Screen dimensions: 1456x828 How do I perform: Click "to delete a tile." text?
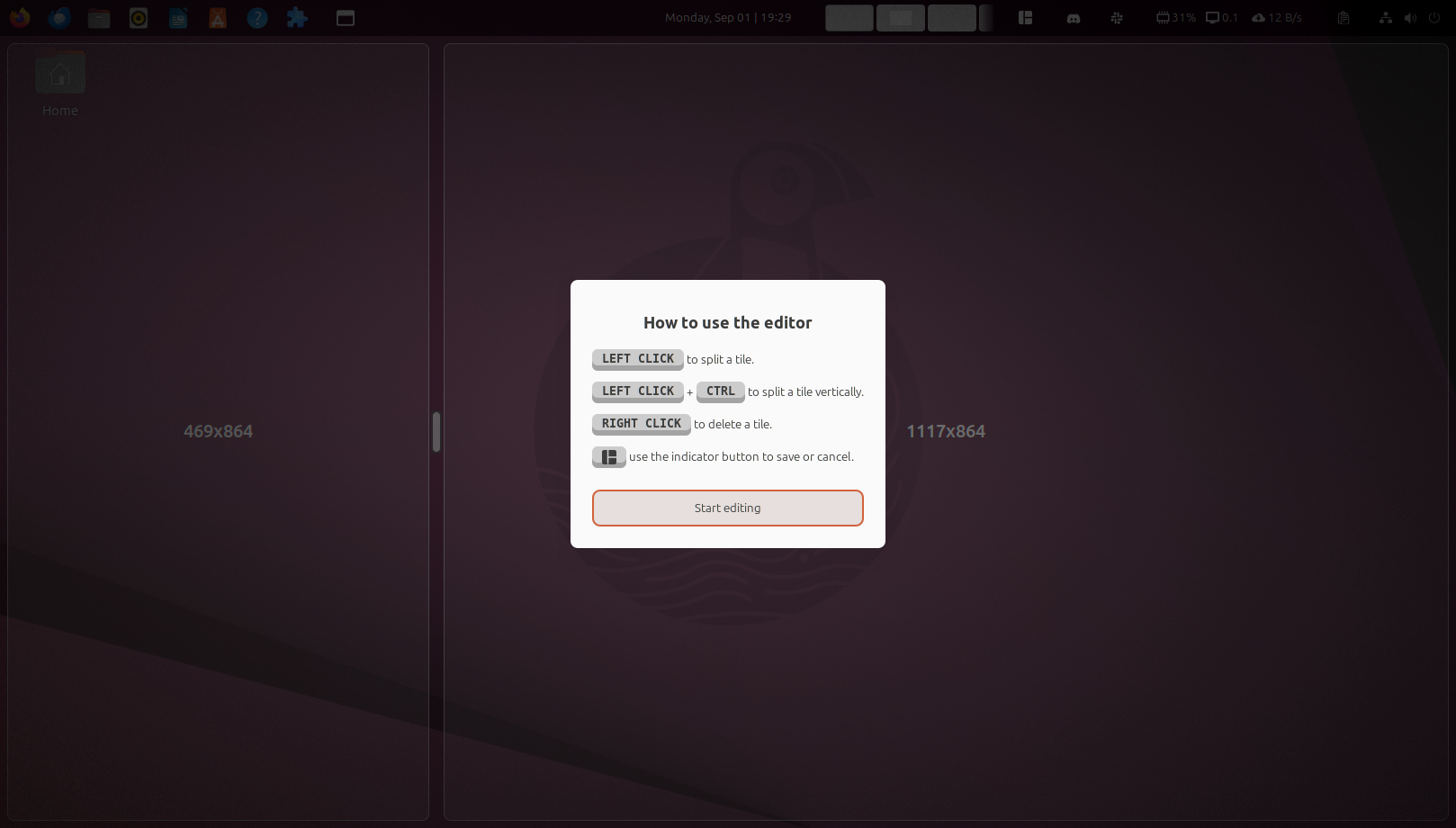click(x=732, y=424)
